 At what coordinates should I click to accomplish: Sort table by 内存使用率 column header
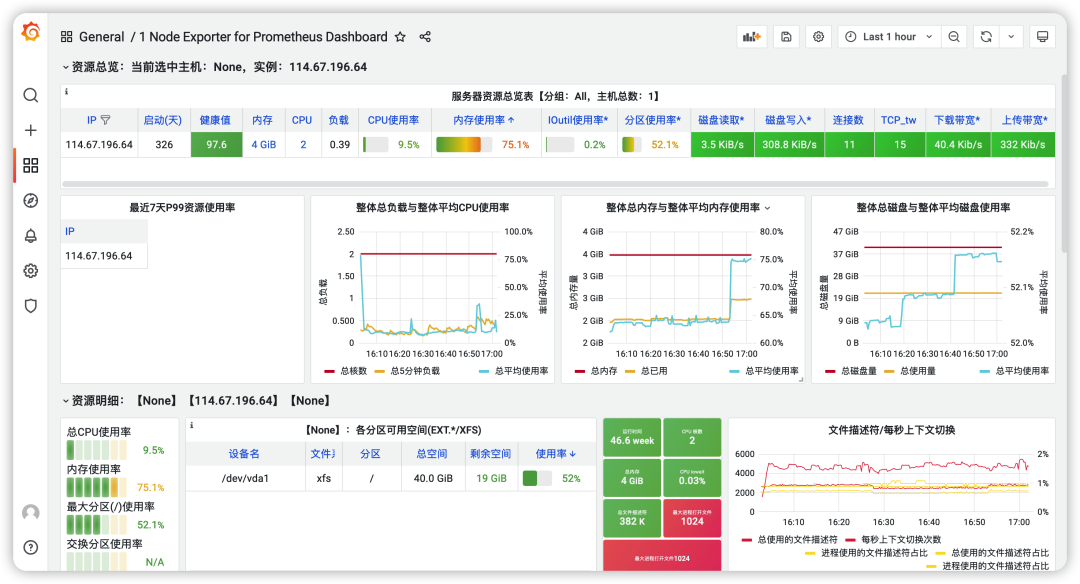pos(484,120)
